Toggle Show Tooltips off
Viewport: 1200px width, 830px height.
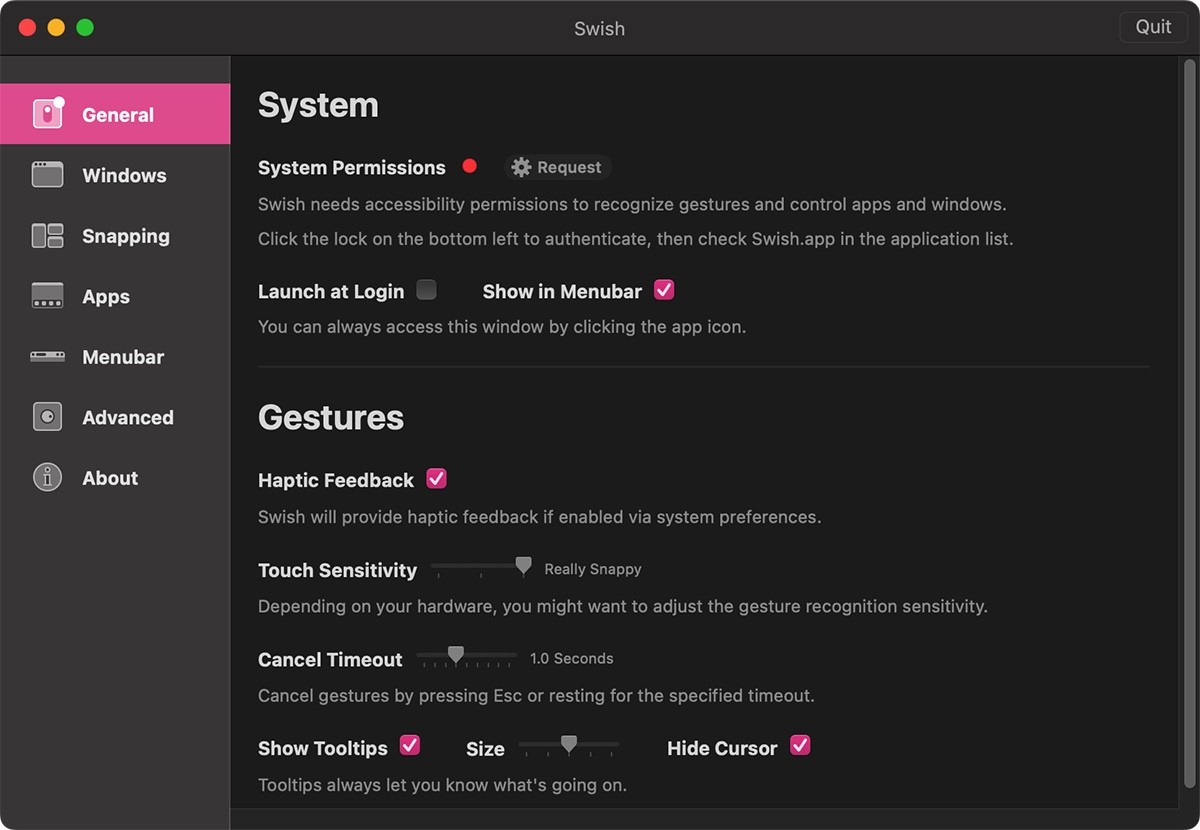(x=410, y=746)
